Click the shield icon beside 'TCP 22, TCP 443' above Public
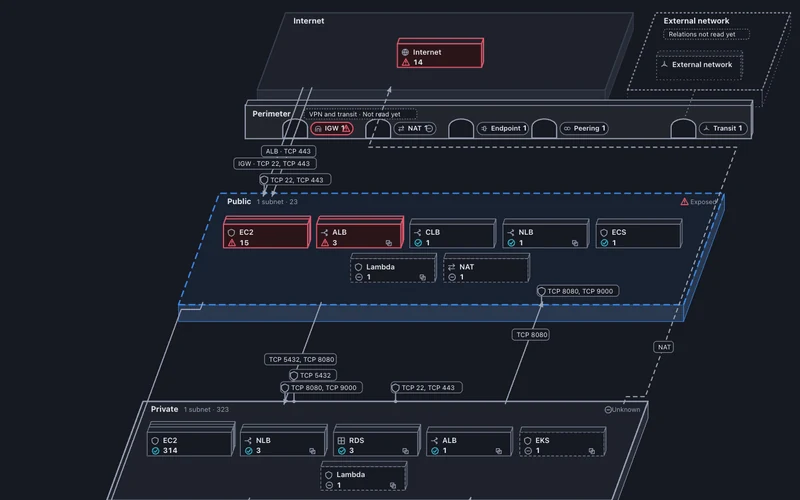The height and width of the screenshot is (500, 800). [264, 180]
